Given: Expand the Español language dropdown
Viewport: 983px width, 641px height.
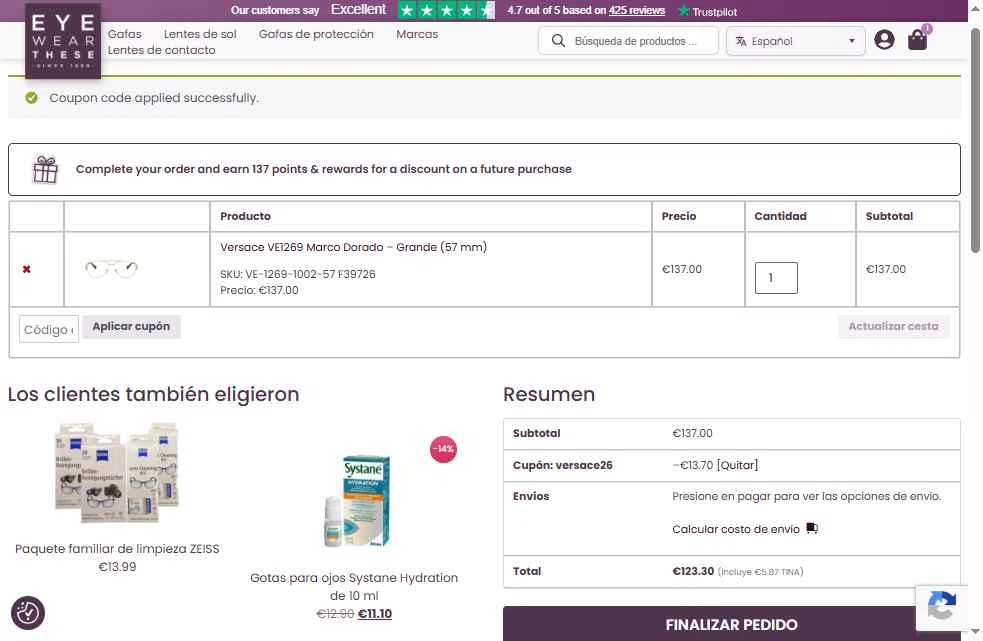Looking at the screenshot, I should click(796, 41).
